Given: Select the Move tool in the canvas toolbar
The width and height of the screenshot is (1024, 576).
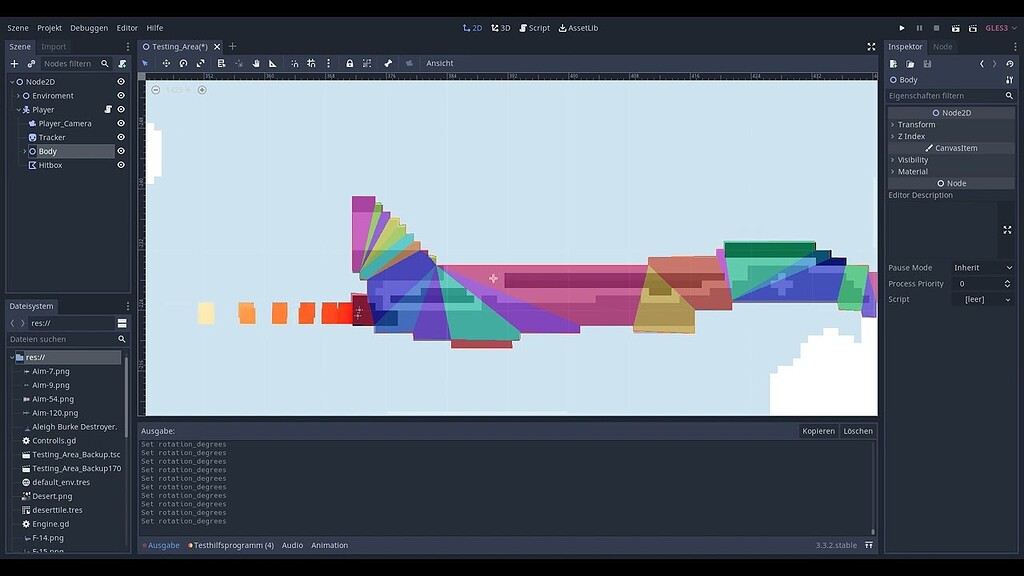Looking at the screenshot, I should (x=166, y=63).
